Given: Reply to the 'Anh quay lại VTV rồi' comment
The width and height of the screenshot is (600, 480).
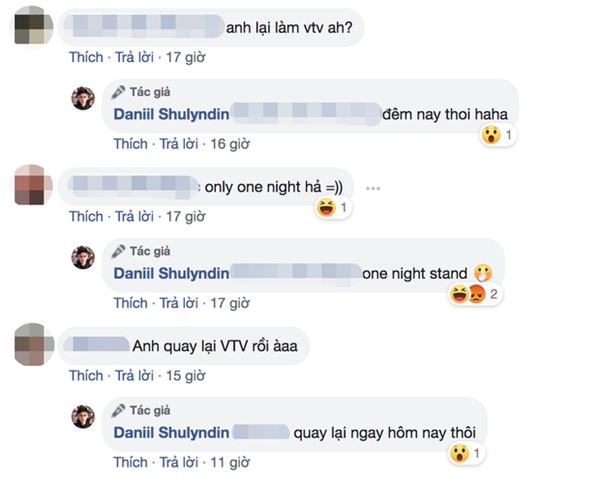Looking at the screenshot, I should click(x=134, y=376).
